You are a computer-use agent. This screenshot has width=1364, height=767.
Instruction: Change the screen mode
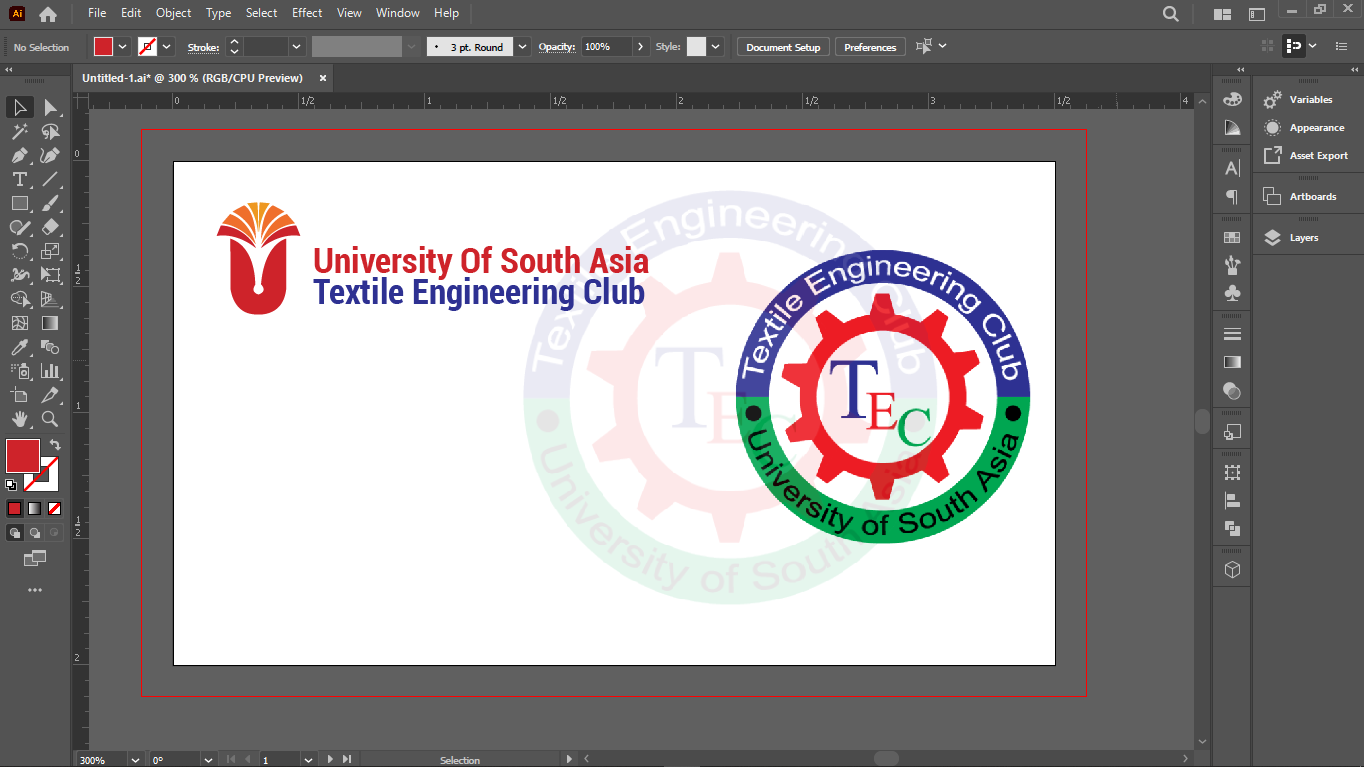pos(35,558)
